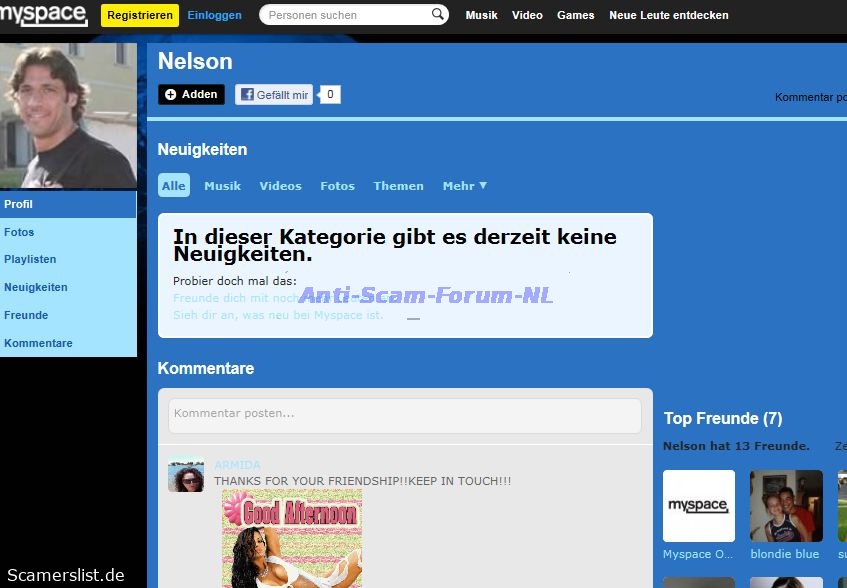
Task: Expand the Mehr dropdown
Action: pos(465,186)
